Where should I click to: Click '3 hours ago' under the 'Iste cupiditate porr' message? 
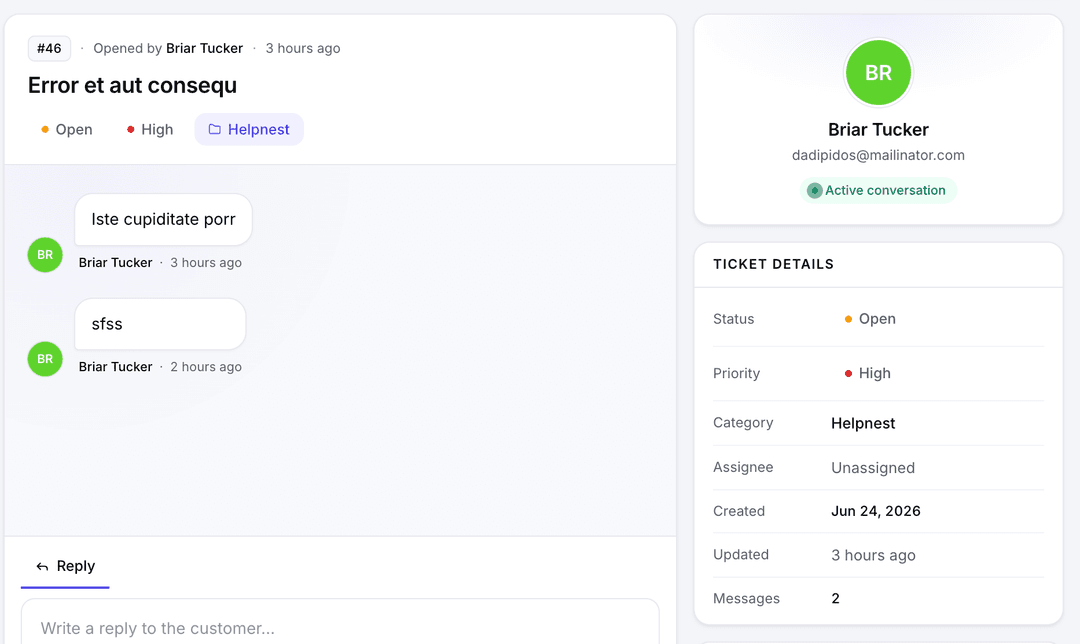coord(206,262)
